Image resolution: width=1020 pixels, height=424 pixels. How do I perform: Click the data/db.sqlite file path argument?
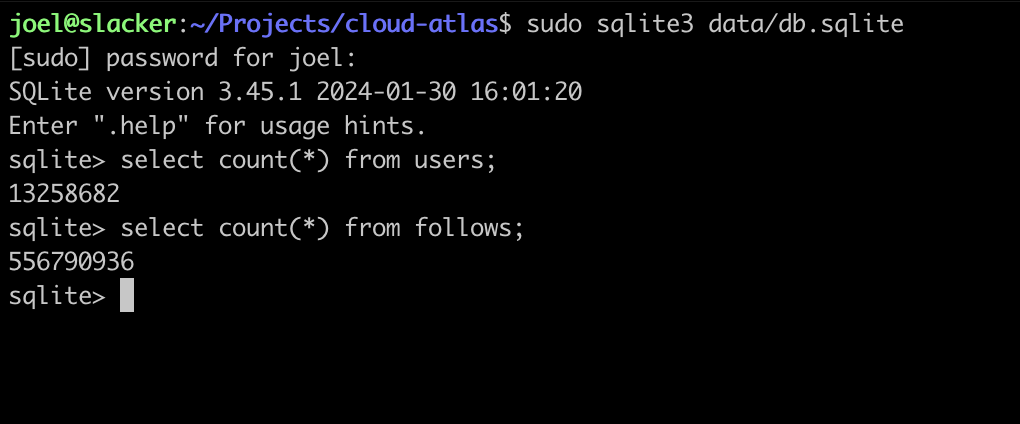(x=805, y=24)
